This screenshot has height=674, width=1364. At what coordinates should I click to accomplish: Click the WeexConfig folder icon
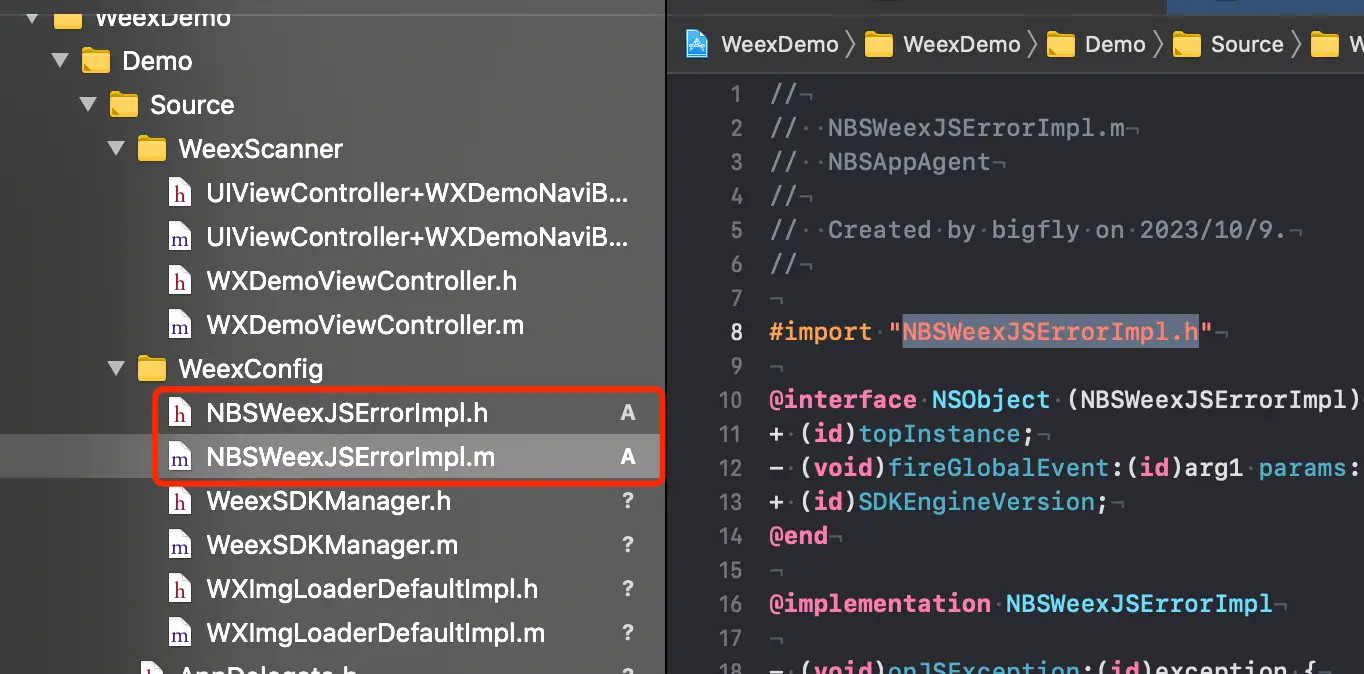point(151,369)
